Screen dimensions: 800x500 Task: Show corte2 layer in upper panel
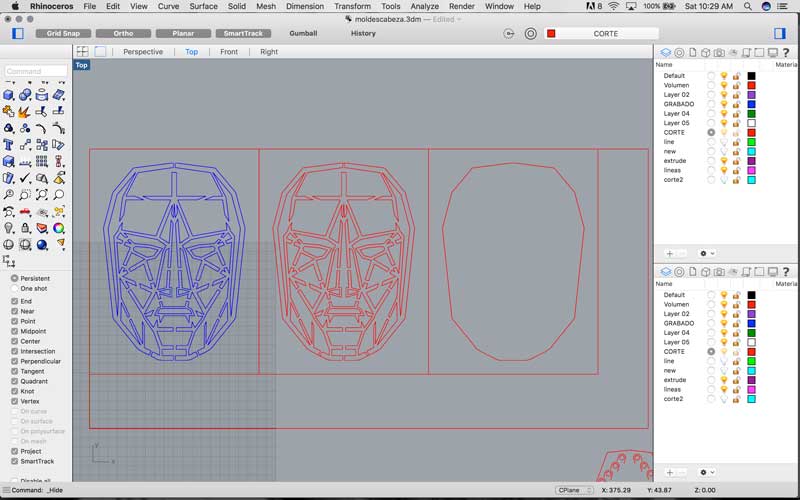pyautogui.click(x=723, y=180)
